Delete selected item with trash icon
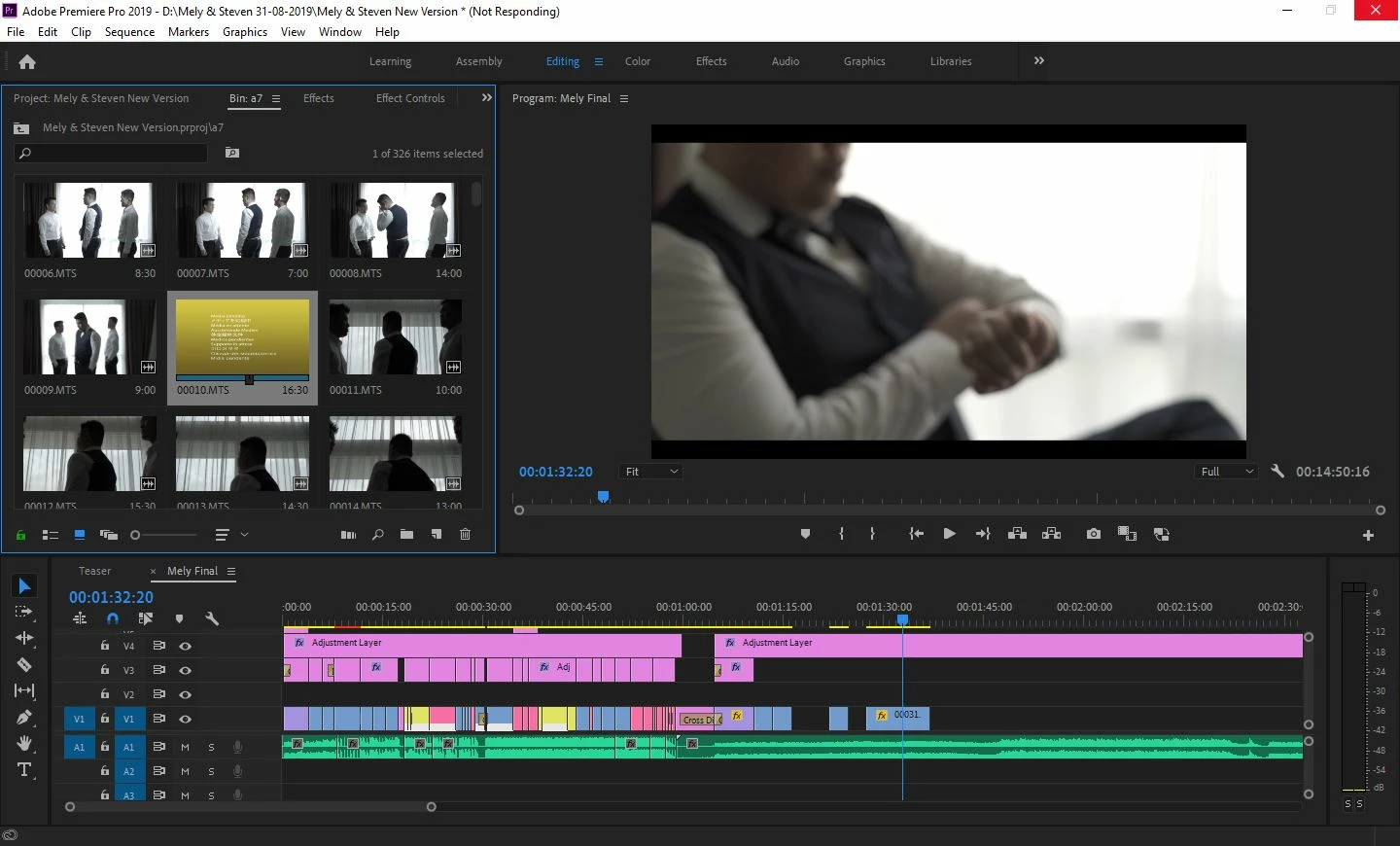 tap(465, 534)
